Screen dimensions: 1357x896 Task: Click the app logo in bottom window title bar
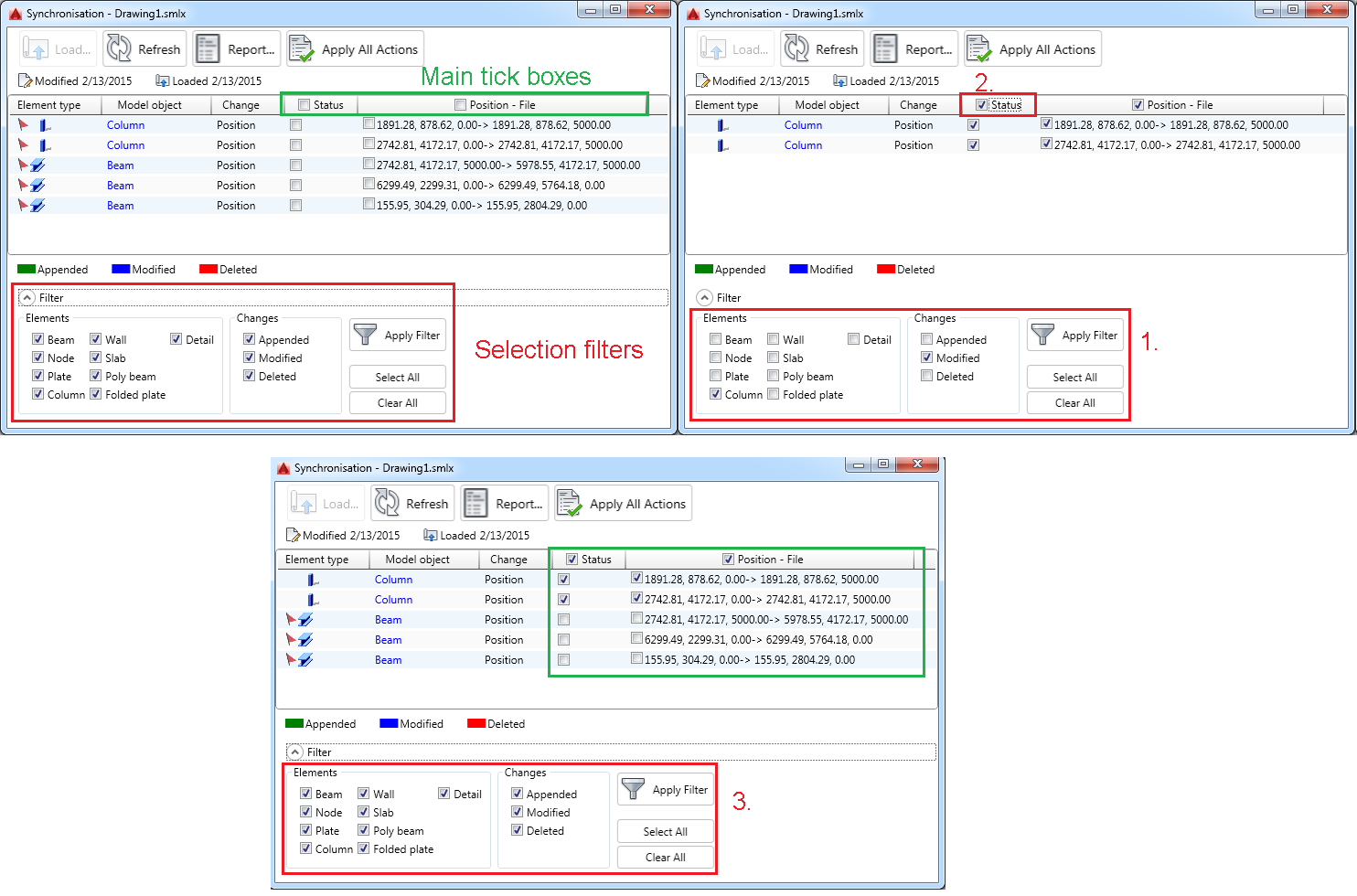pos(283,468)
